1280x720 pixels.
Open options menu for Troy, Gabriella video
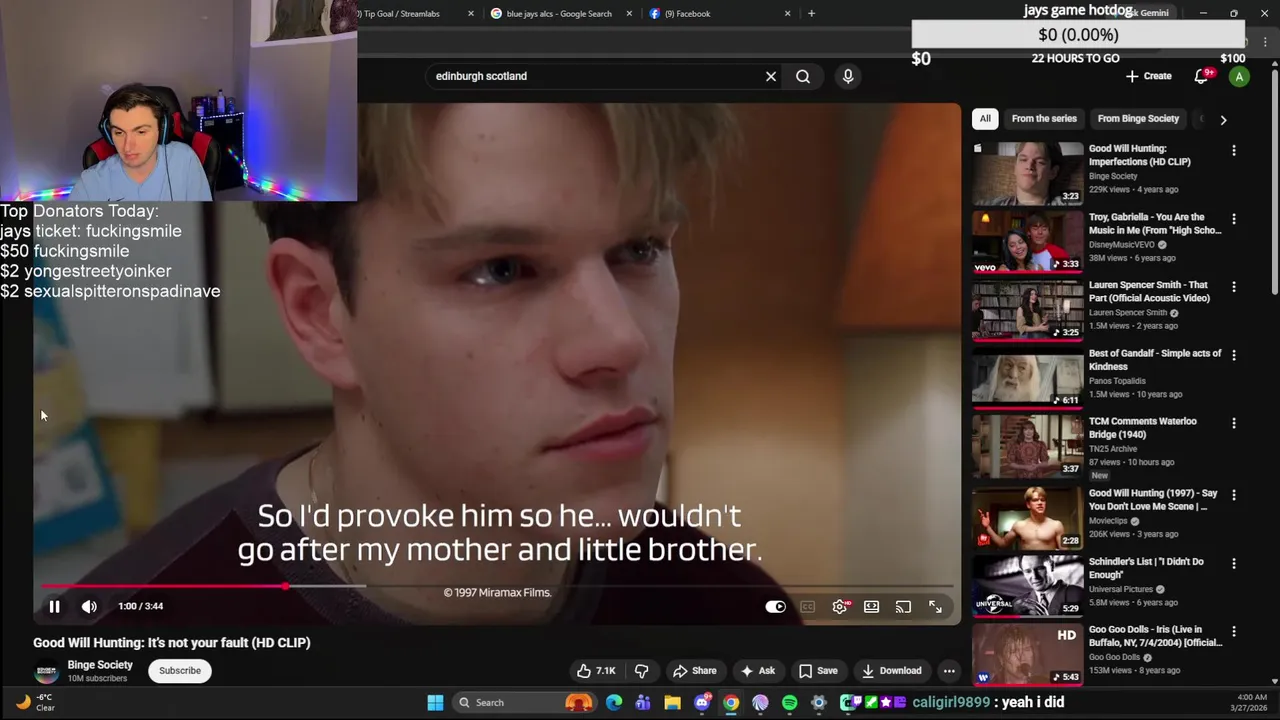[1234, 218]
